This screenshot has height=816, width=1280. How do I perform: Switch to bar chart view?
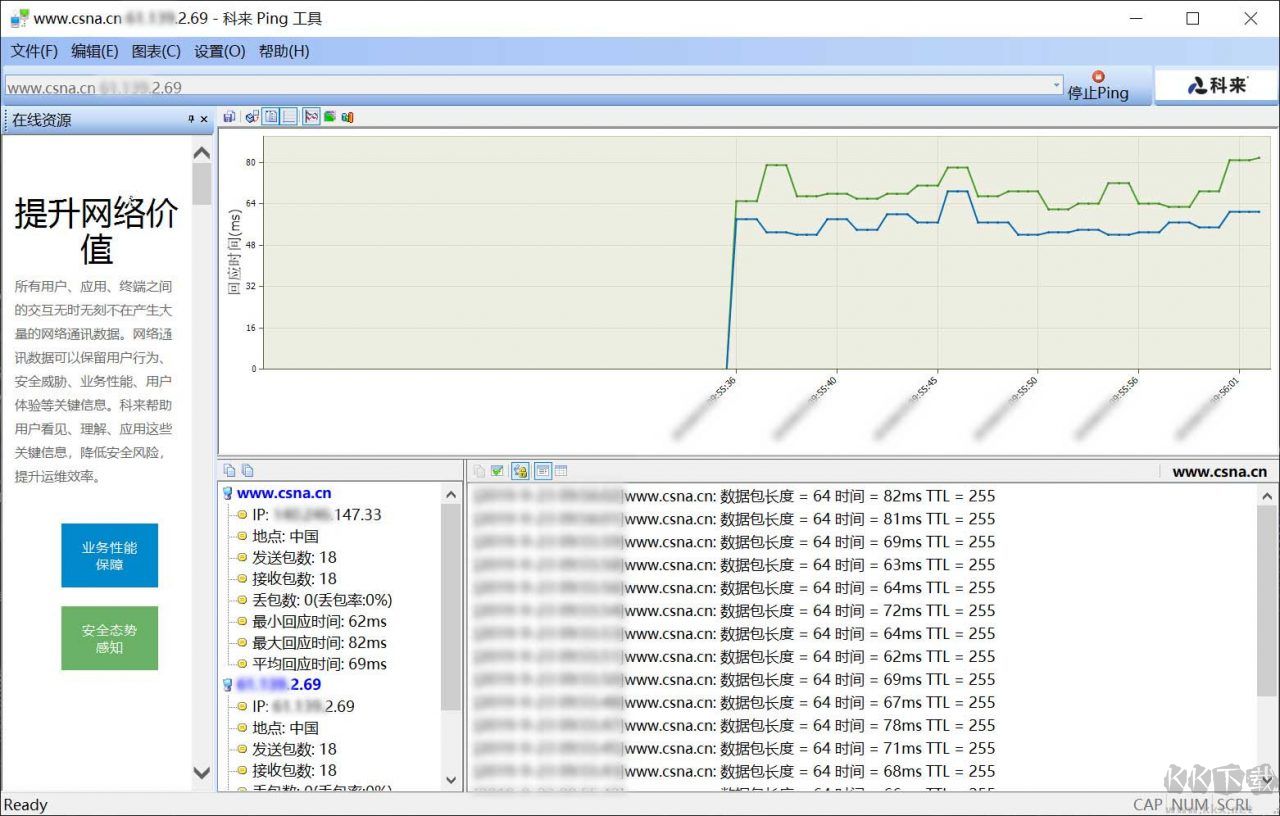347,117
